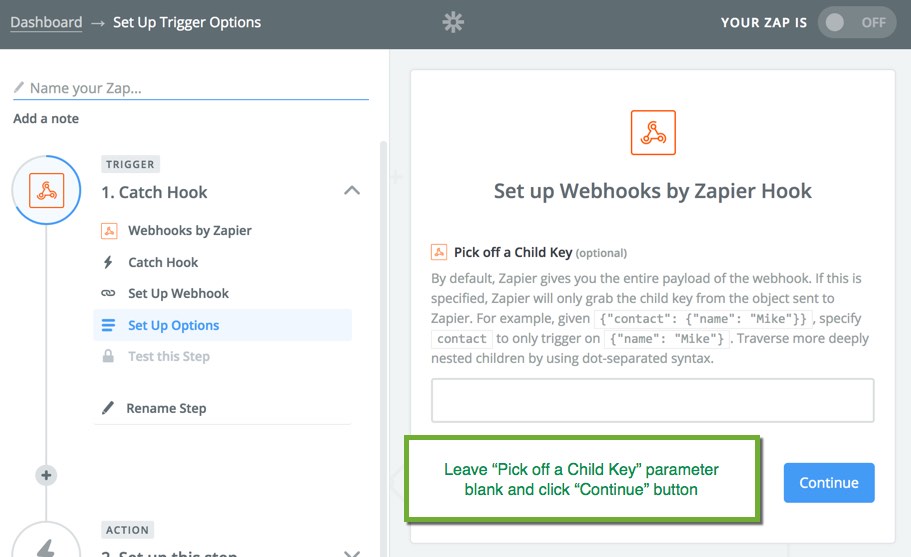Screen dimensions: 911x557
Task: Select the Catch Hook sub-step
Action: coord(163,263)
